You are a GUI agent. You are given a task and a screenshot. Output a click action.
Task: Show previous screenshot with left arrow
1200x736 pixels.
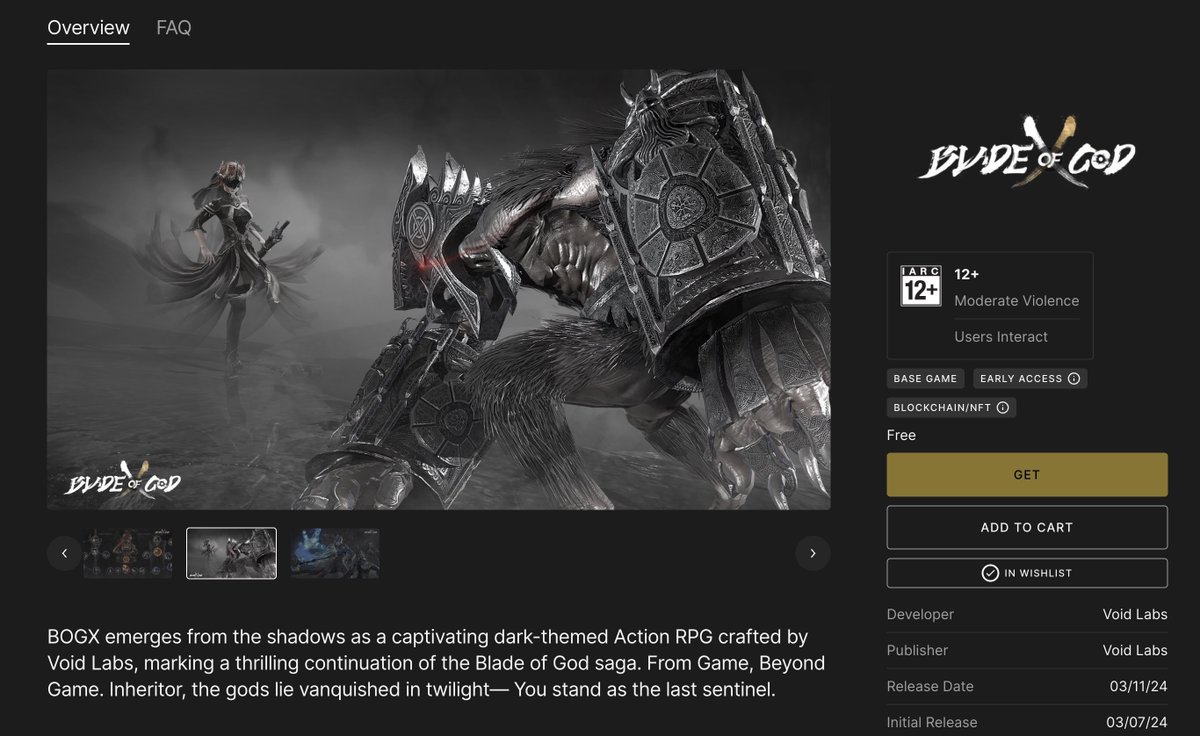click(x=65, y=553)
